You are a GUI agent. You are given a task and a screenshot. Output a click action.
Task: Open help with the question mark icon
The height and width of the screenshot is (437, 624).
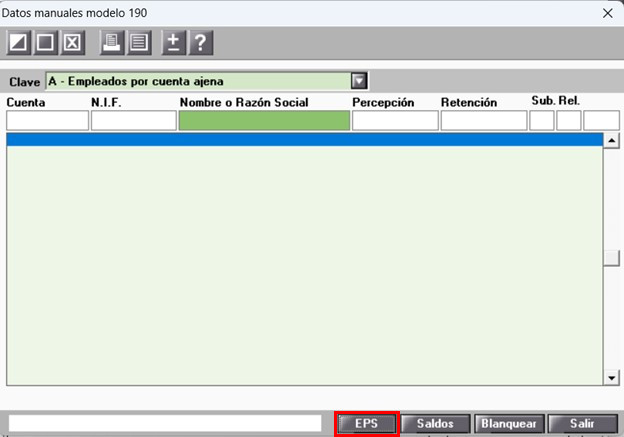point(201,42)
